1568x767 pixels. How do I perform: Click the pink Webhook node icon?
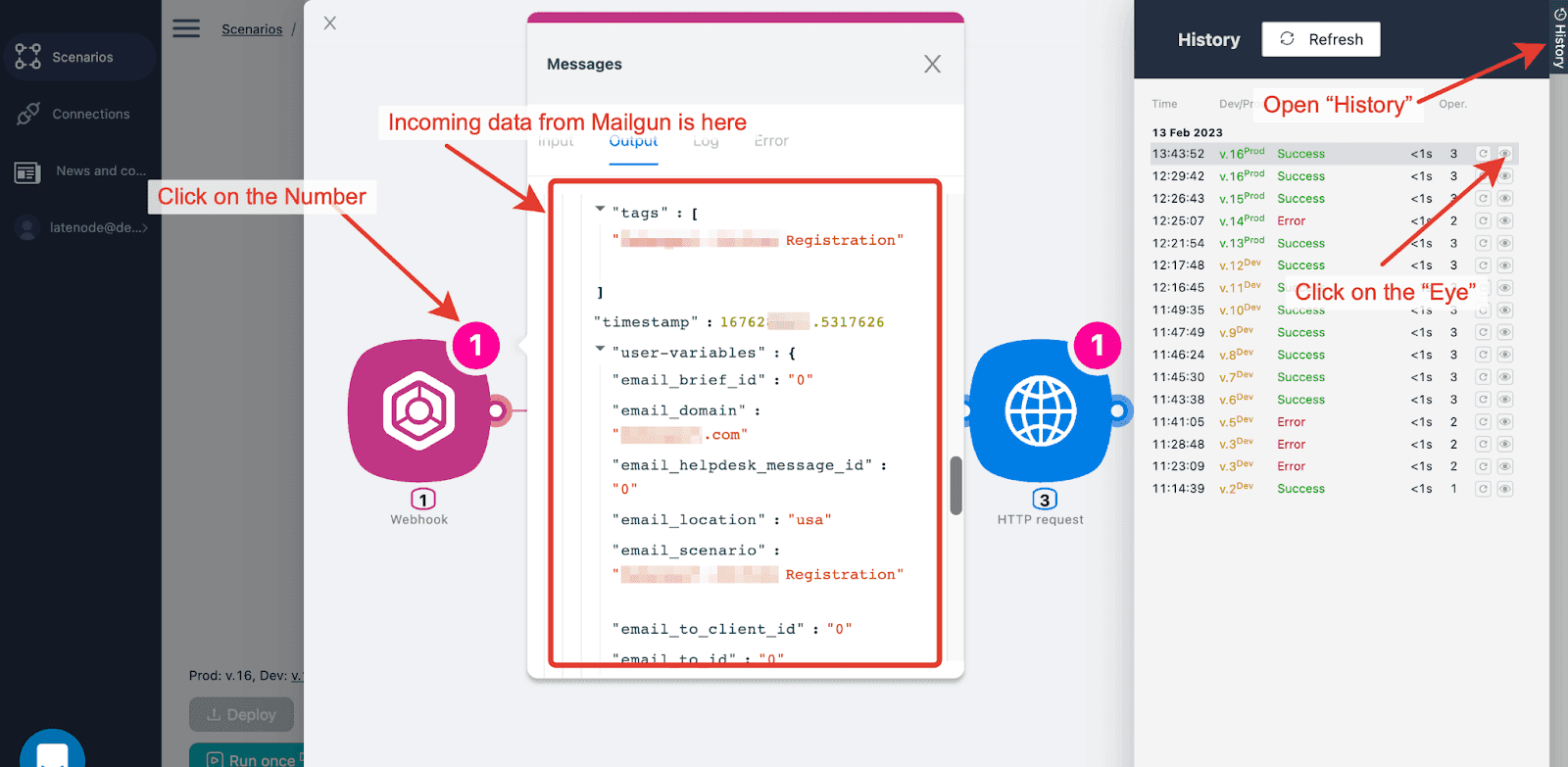point(418,411)
